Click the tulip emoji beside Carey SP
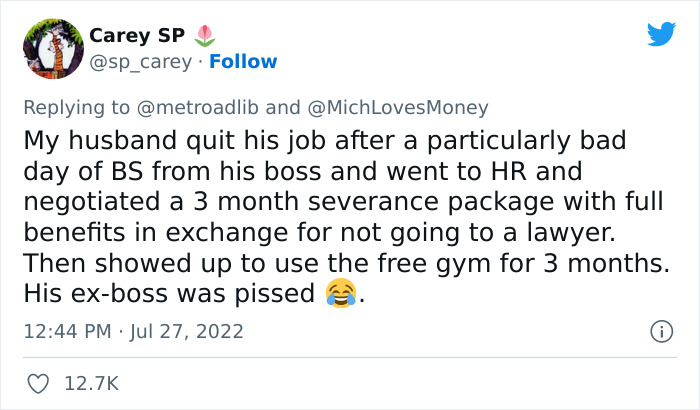 point(203,35)
